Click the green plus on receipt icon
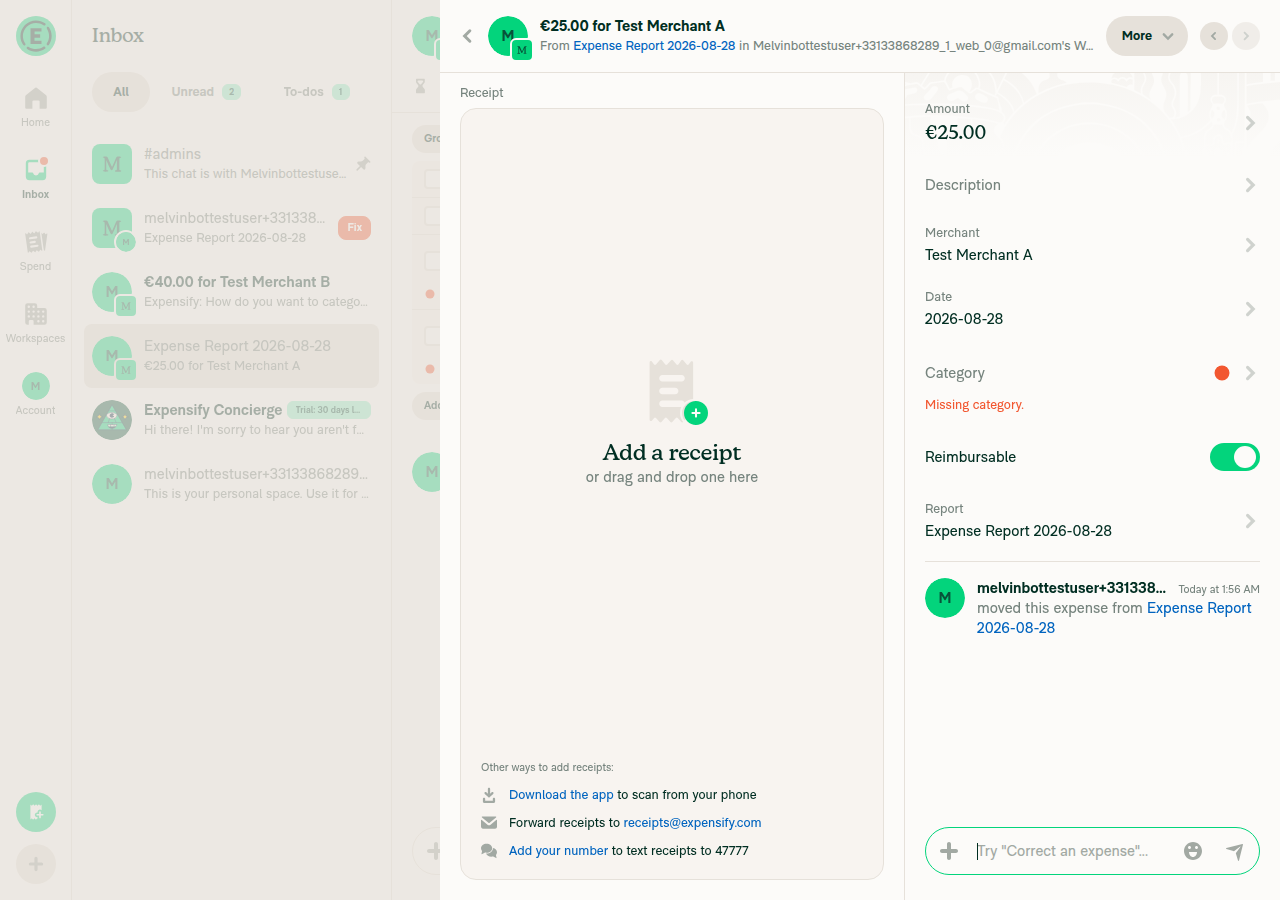The height and width of the screenshot is (900, 1280). pyautogui.click(x=696, y=413)
